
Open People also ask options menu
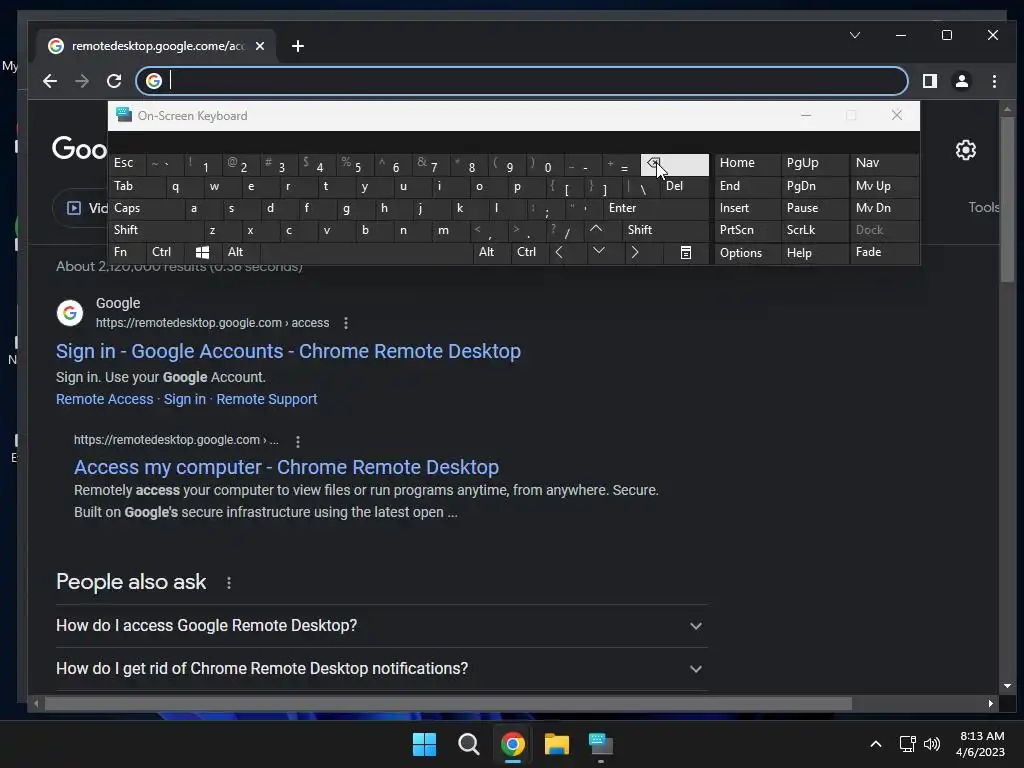[x=229, y=583]
